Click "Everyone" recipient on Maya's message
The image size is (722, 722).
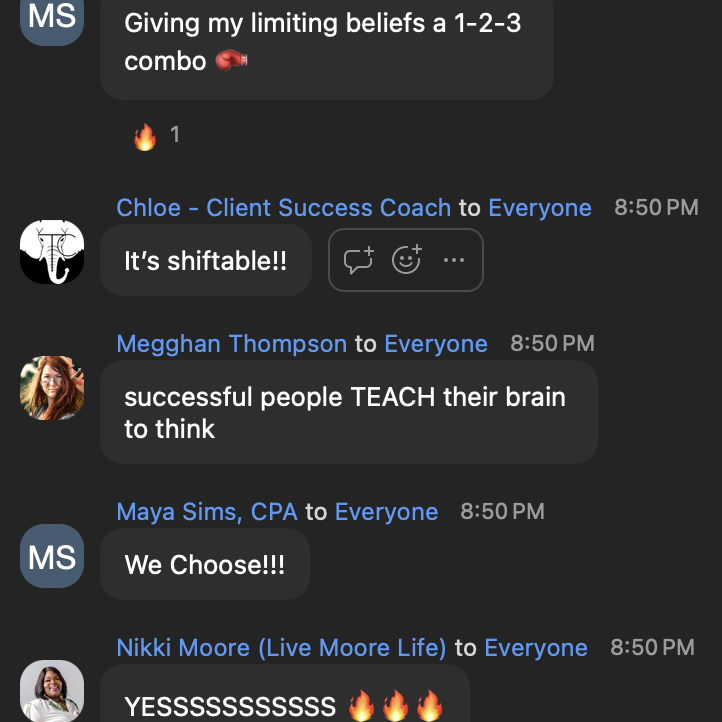pyautogui.click(x=386, y=512)
